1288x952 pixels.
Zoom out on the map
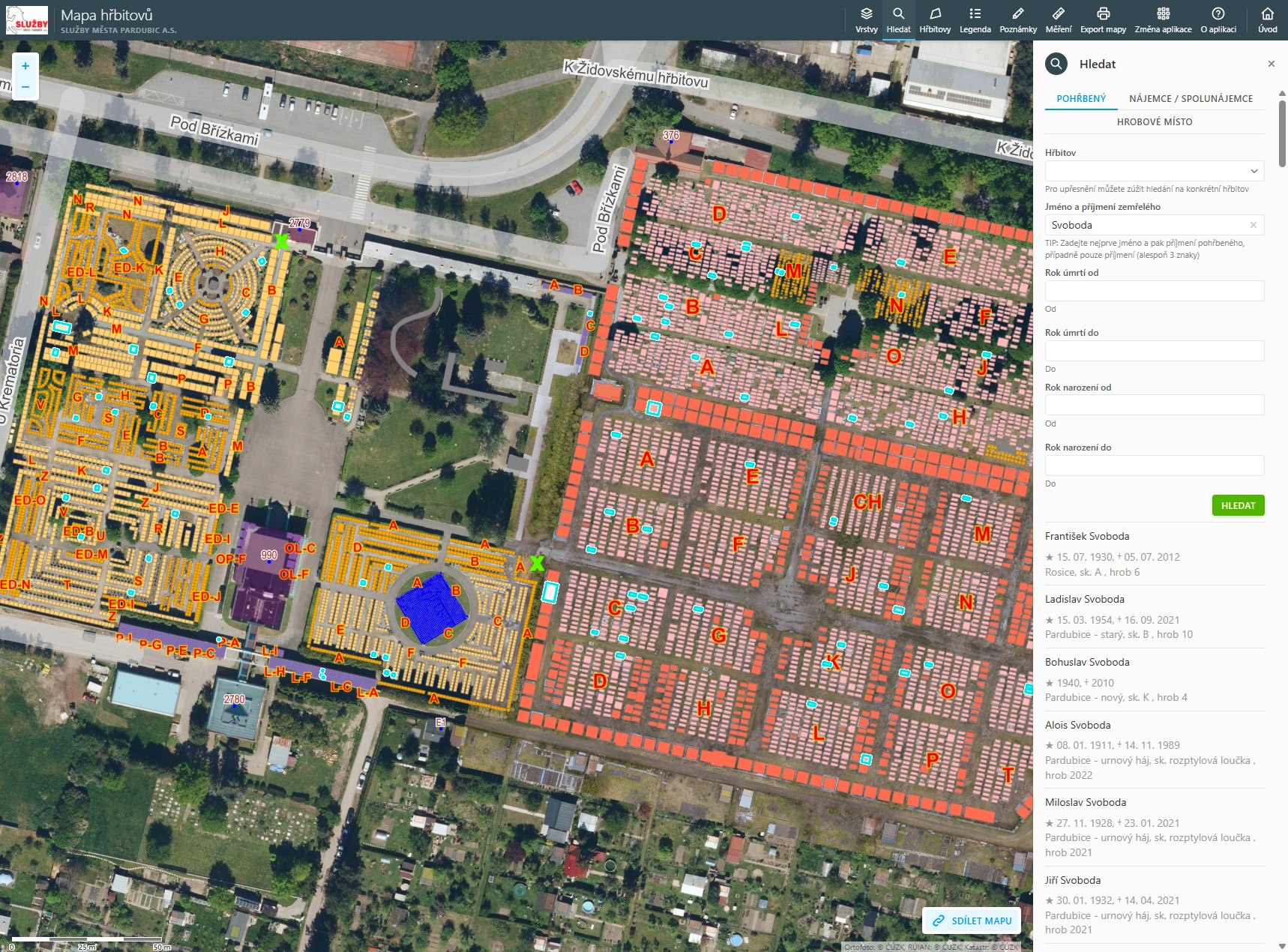click(25, 88)
